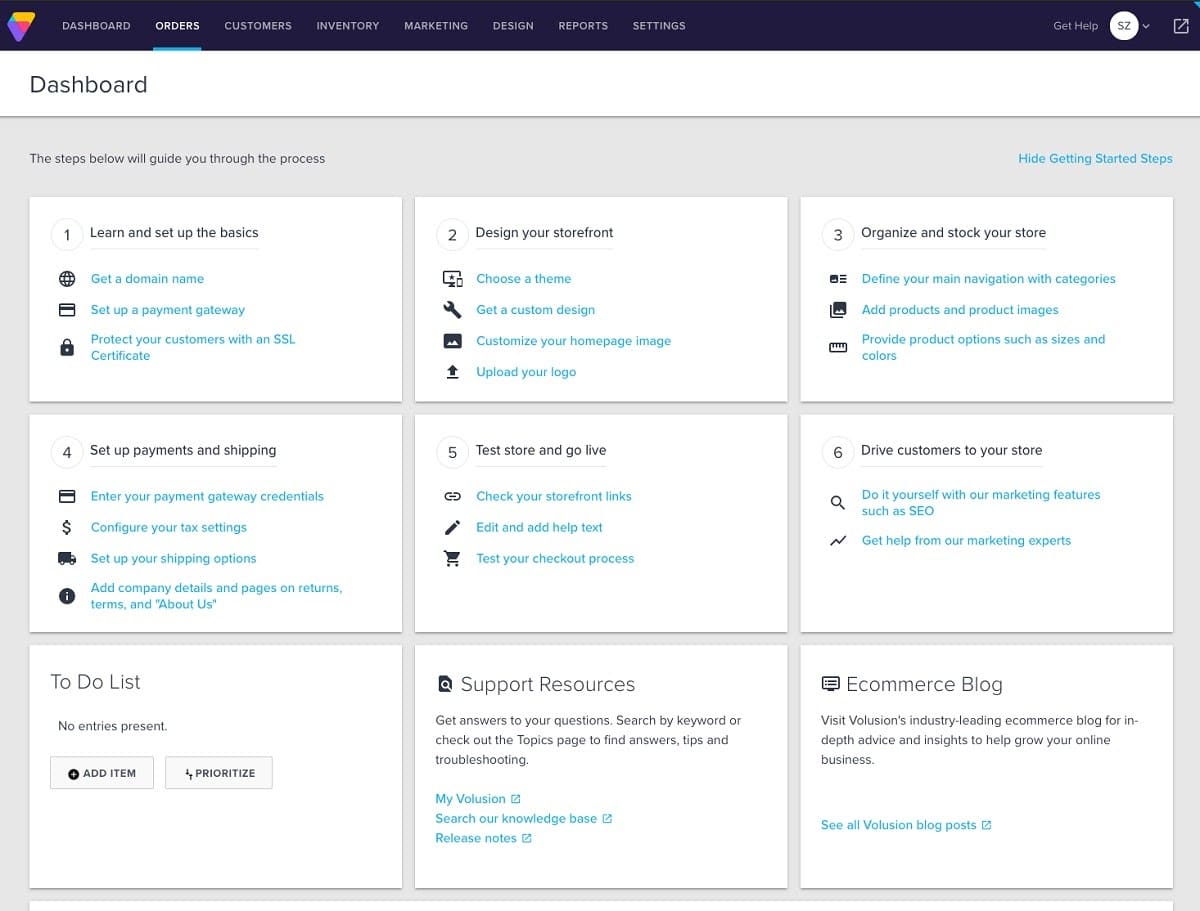Screen dimensions: 1200x911
Task: Select the shipping truck icon in step four
Action: (66, 558)
